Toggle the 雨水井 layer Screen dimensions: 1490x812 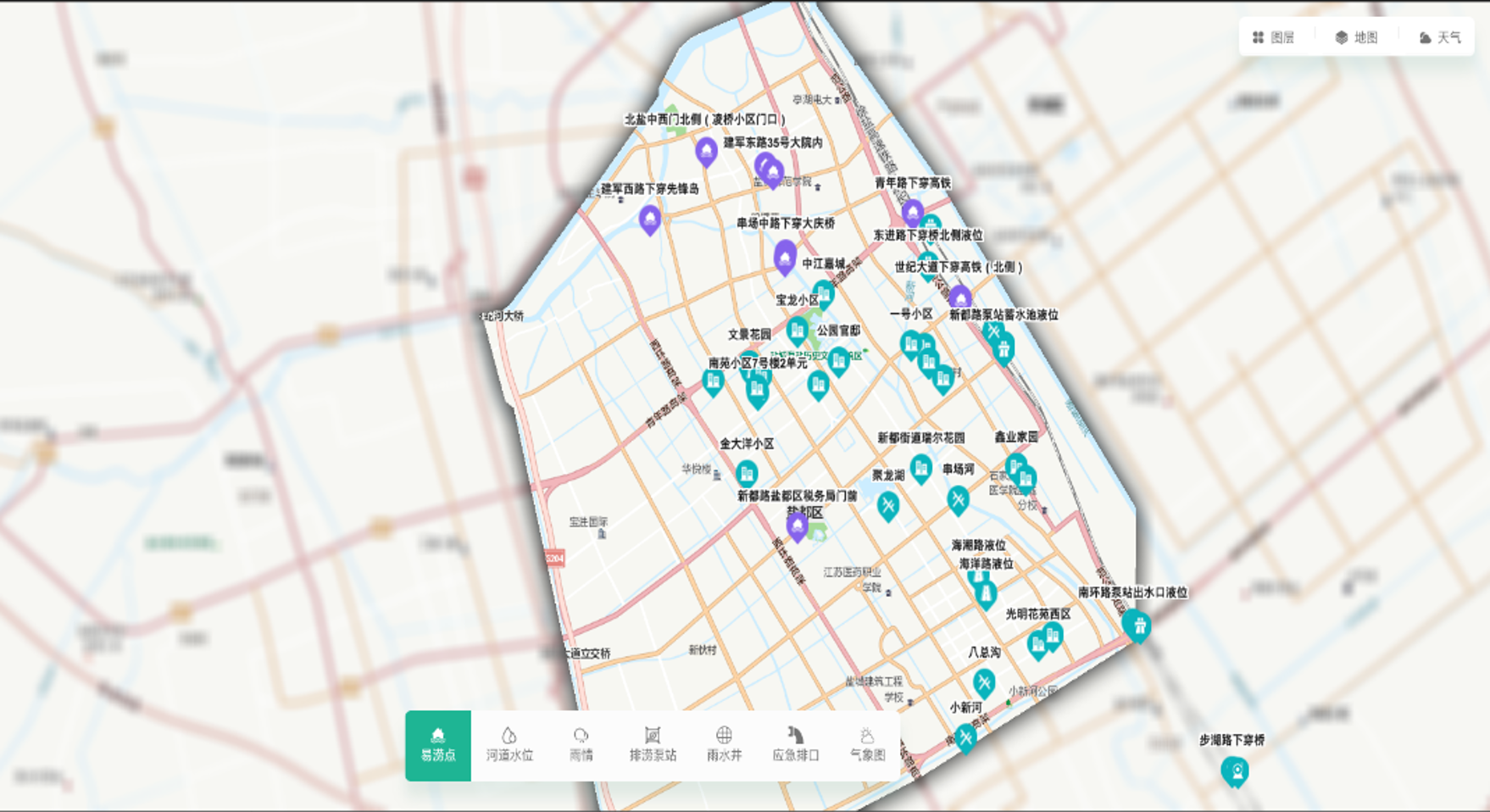(724, 745)
